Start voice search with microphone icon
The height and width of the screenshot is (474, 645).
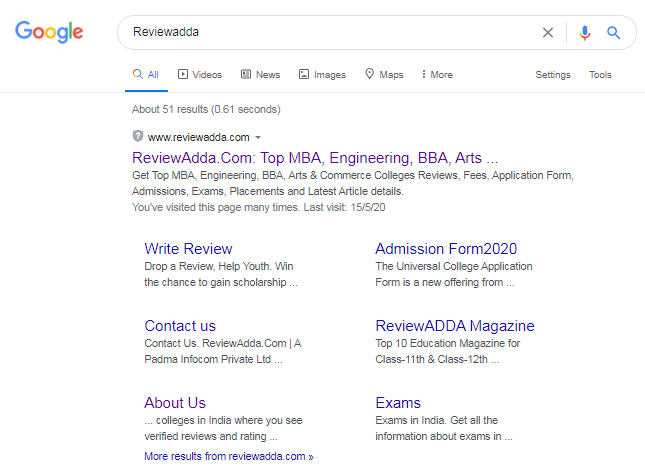(585, 32)
